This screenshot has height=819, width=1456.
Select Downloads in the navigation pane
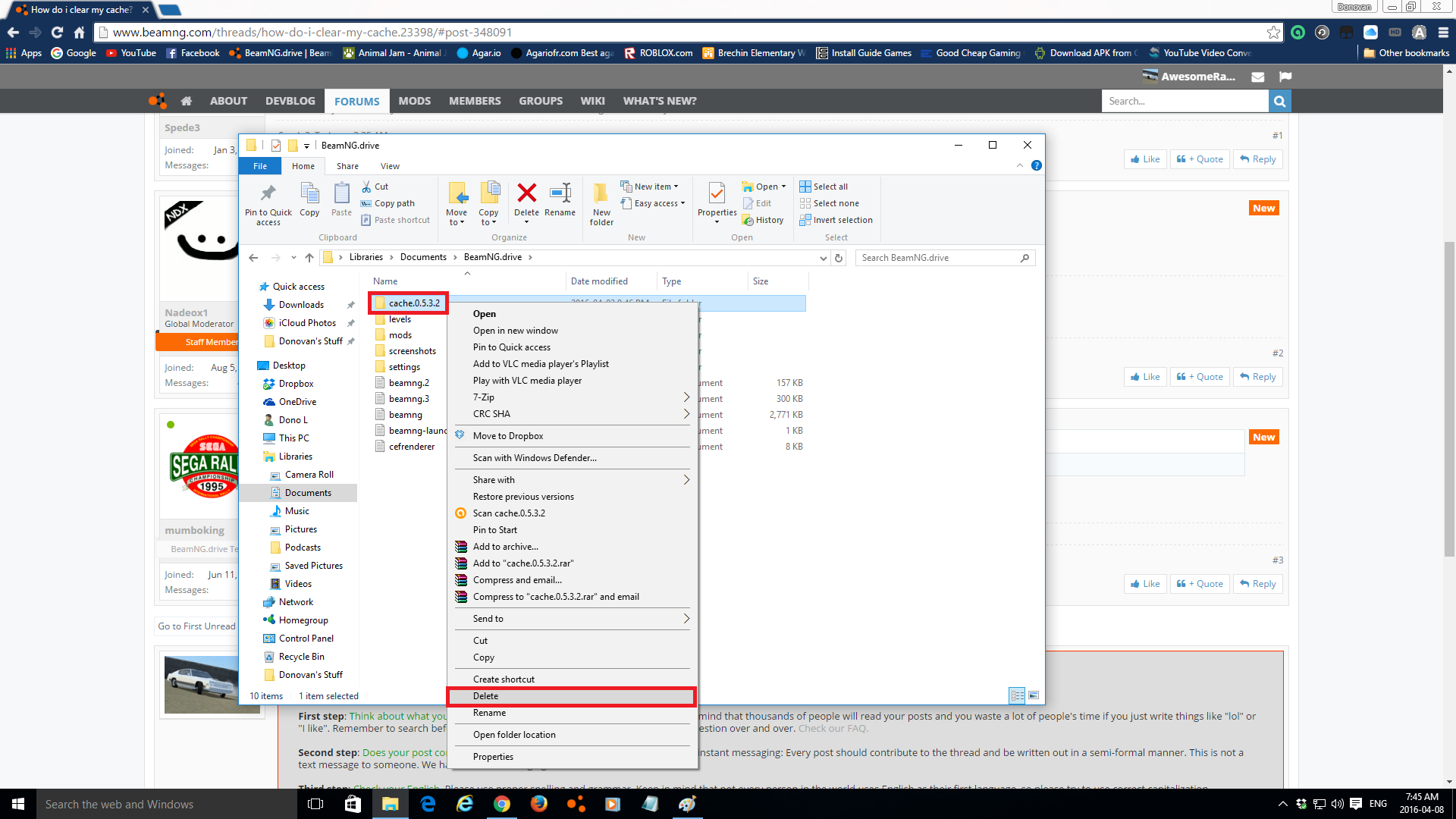coord(301,305)
